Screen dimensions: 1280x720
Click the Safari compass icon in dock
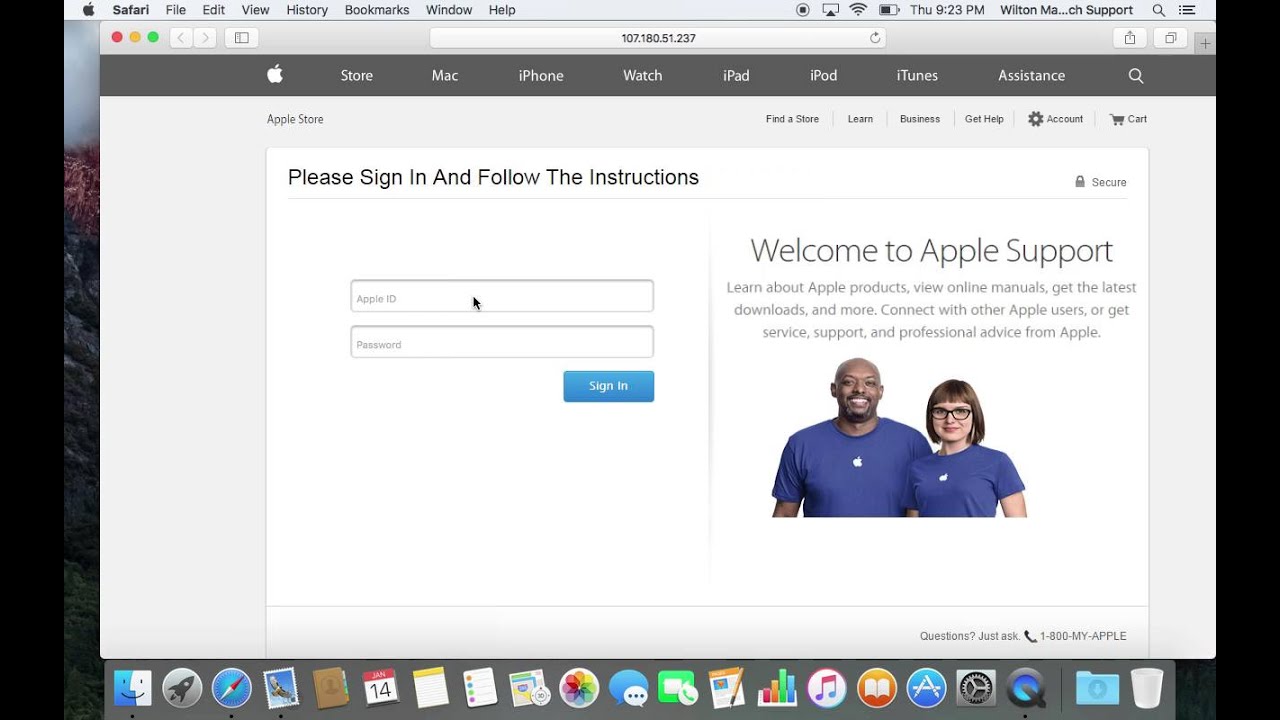click(232, 688)
